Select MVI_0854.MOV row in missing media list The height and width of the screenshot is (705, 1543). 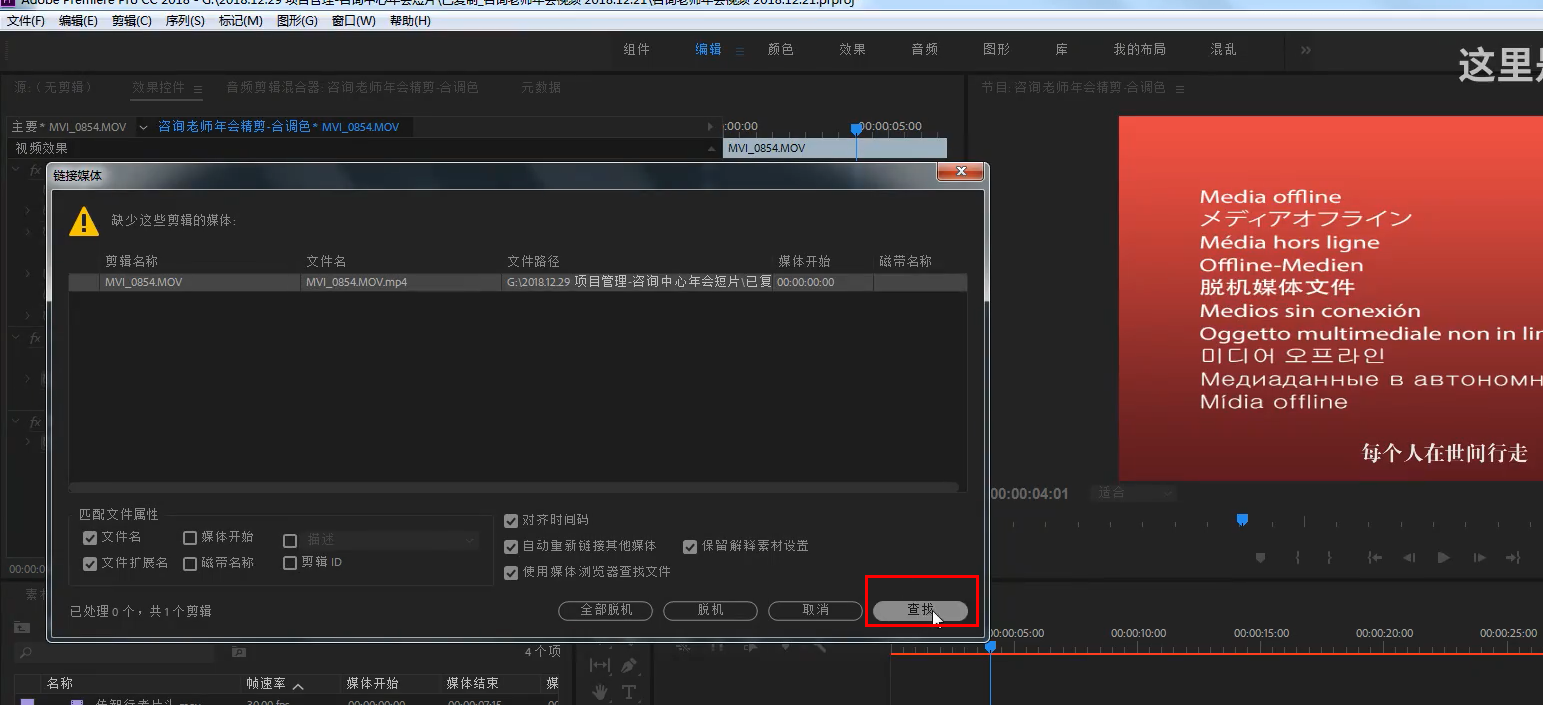pos(517,283)
